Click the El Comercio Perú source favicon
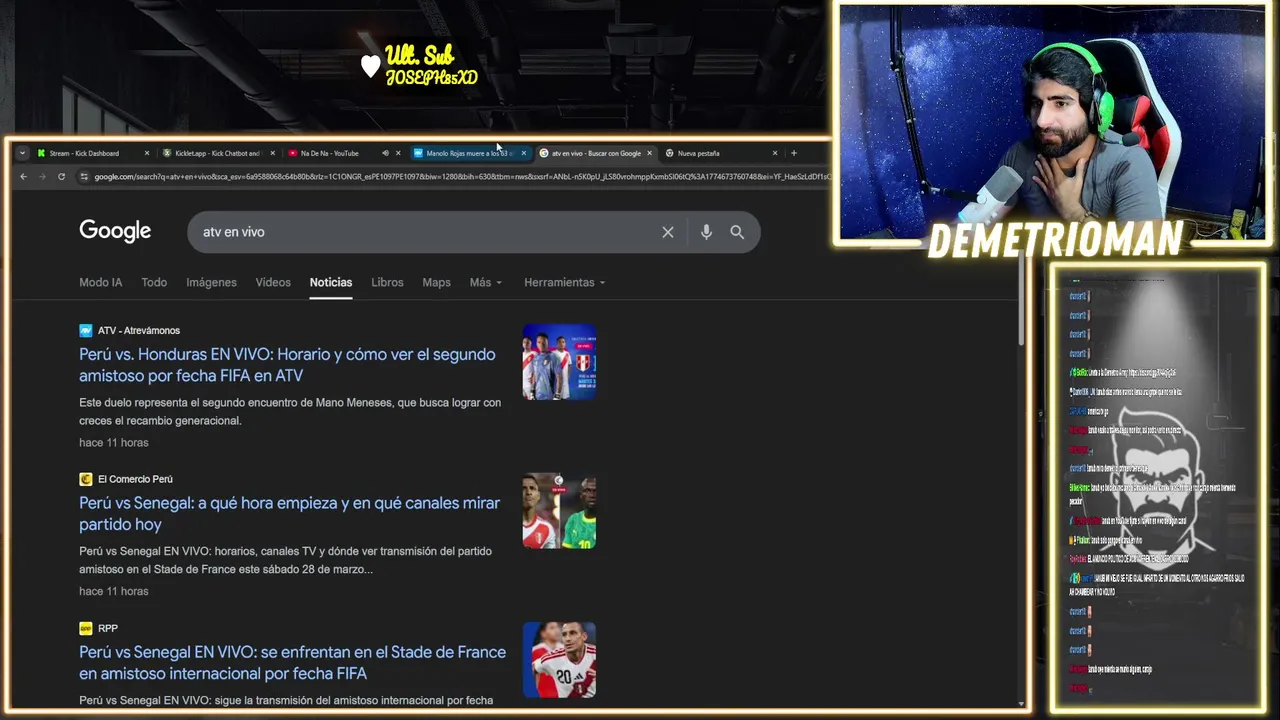Screen dimensions: 1280x720 86,479
